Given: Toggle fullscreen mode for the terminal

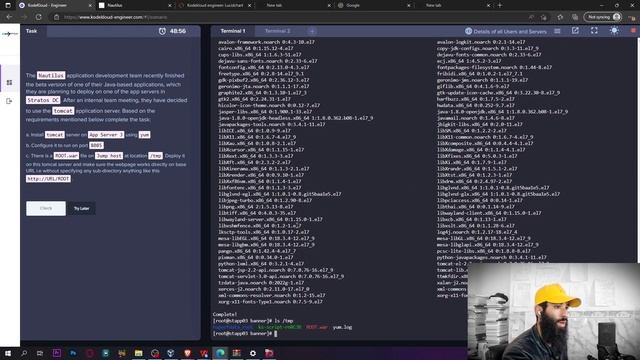Looking at the screenshot, I should [594, 31].
